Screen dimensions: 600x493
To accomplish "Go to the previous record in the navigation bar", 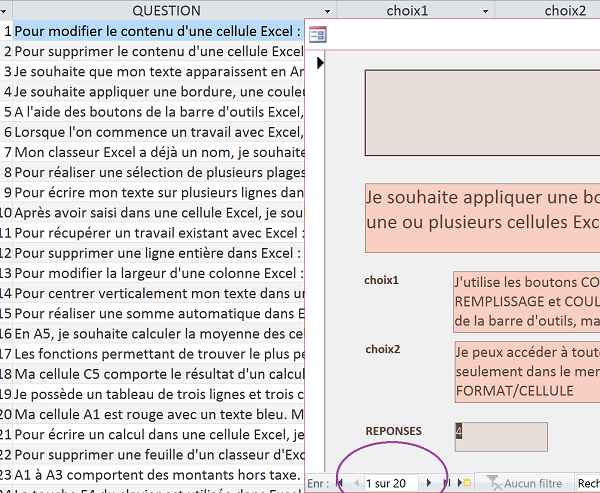I will pyautogui.click(x=356, y=483).
